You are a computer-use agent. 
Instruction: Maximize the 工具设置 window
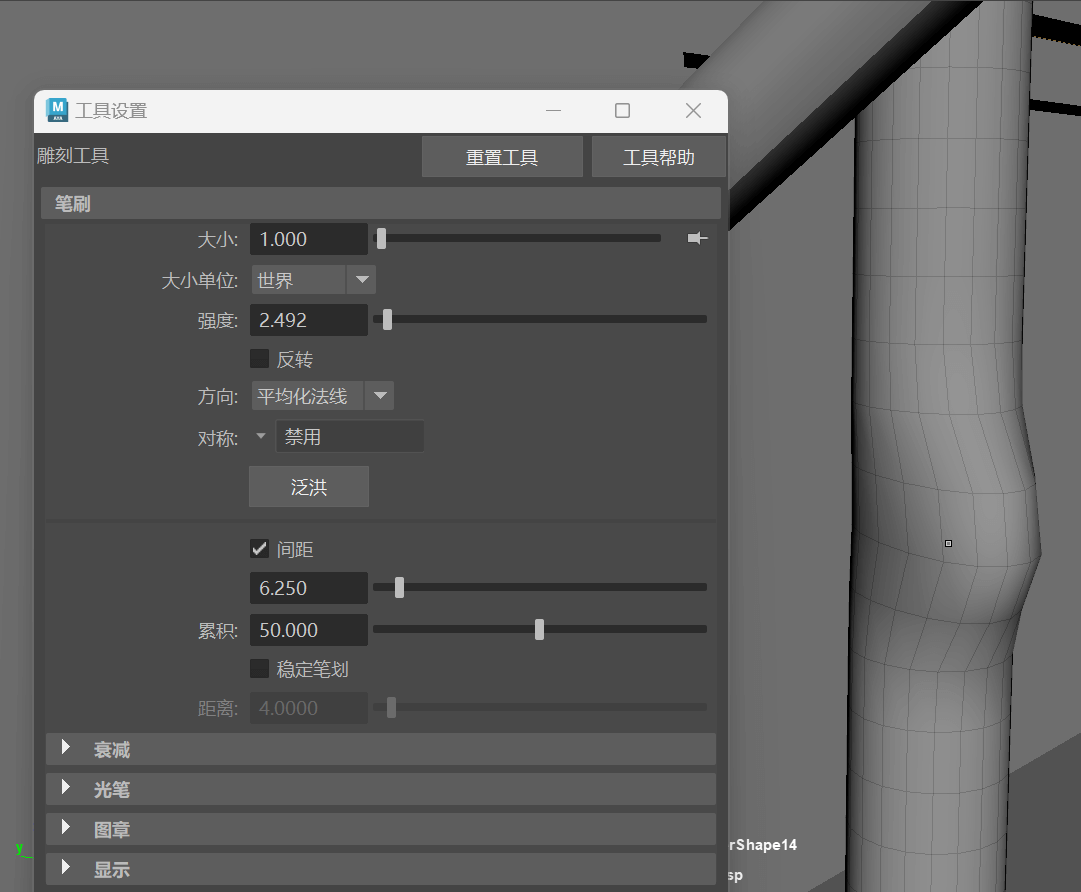pos(622,110)
